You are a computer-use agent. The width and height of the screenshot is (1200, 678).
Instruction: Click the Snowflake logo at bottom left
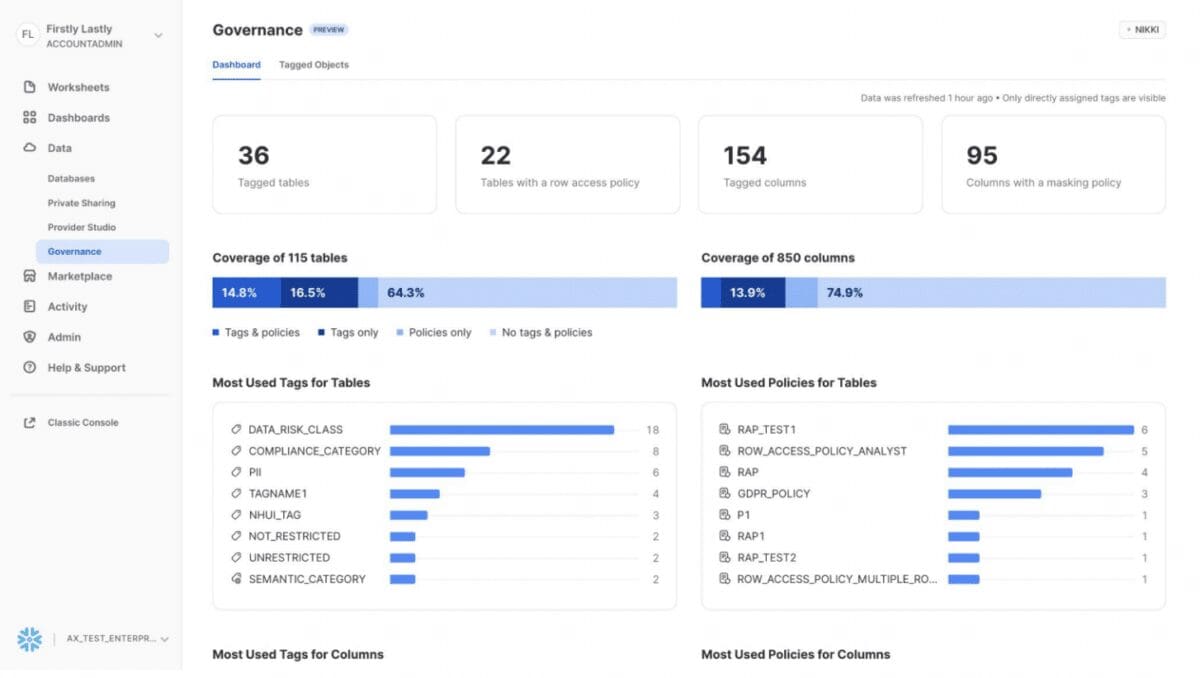coord(29,638)
